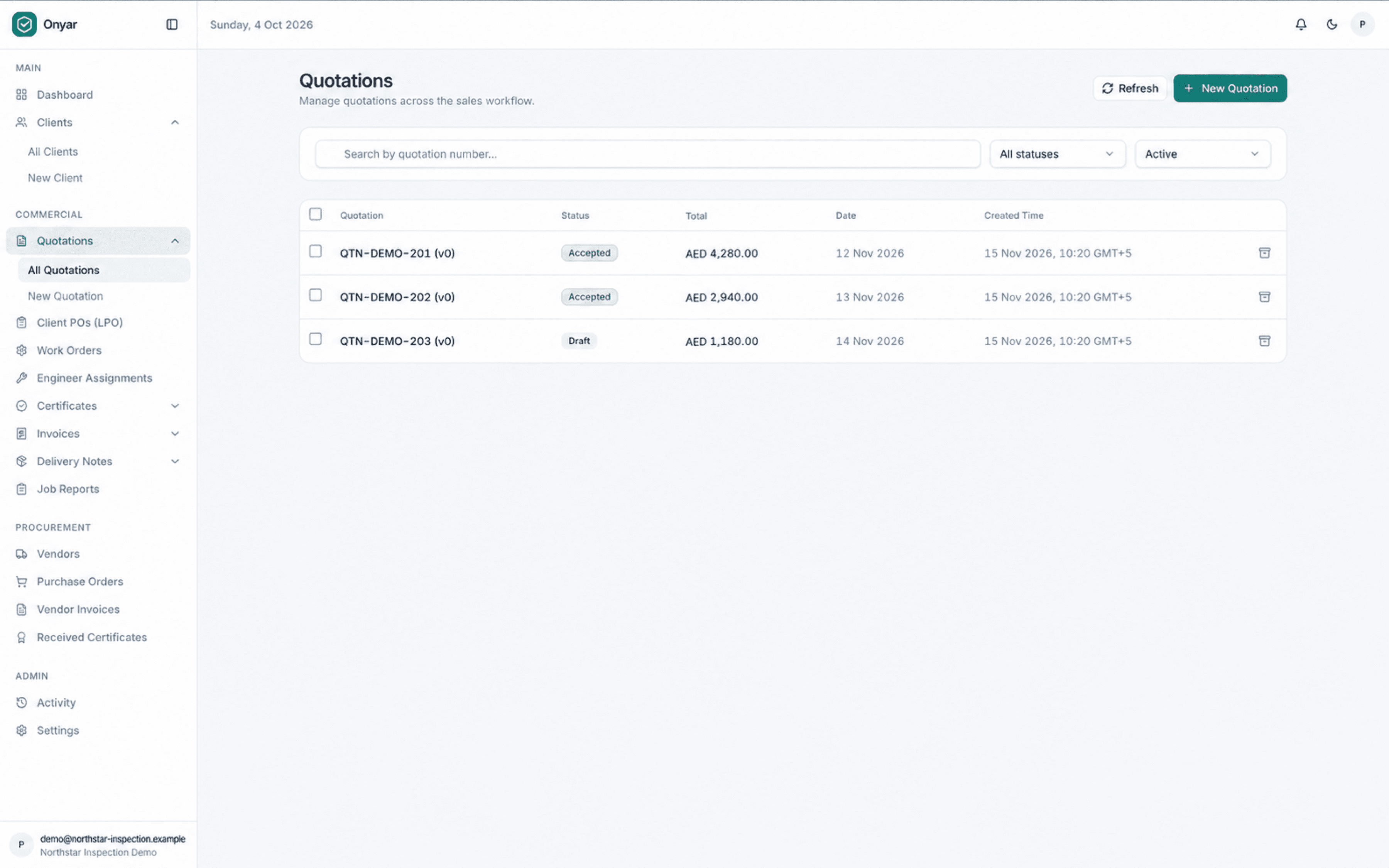The image size is (1389, 868).
Task: Check the box for QTN-DEMO-202
Action: click(315, 295)
